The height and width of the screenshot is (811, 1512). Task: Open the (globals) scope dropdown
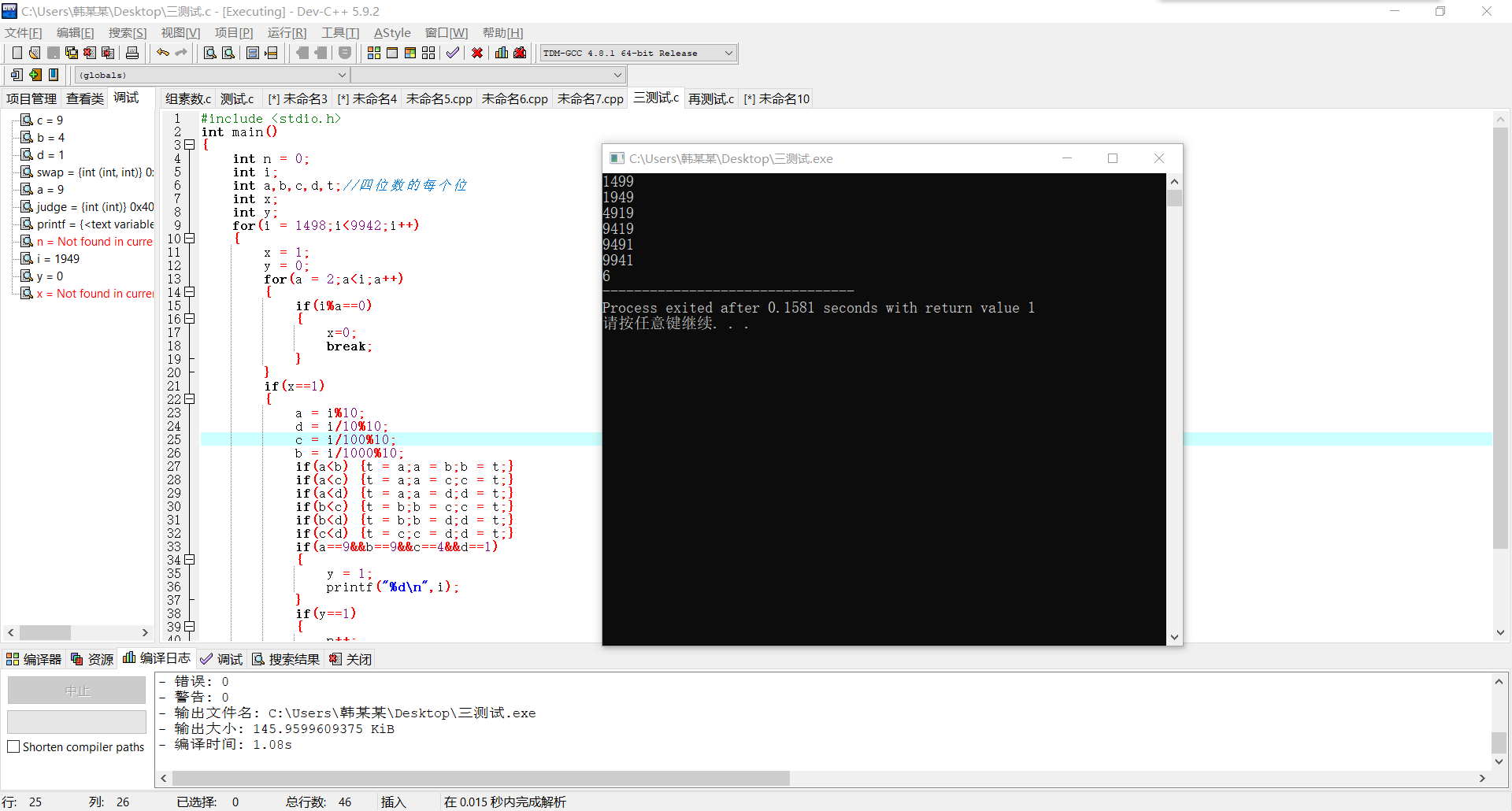point(213,75)
